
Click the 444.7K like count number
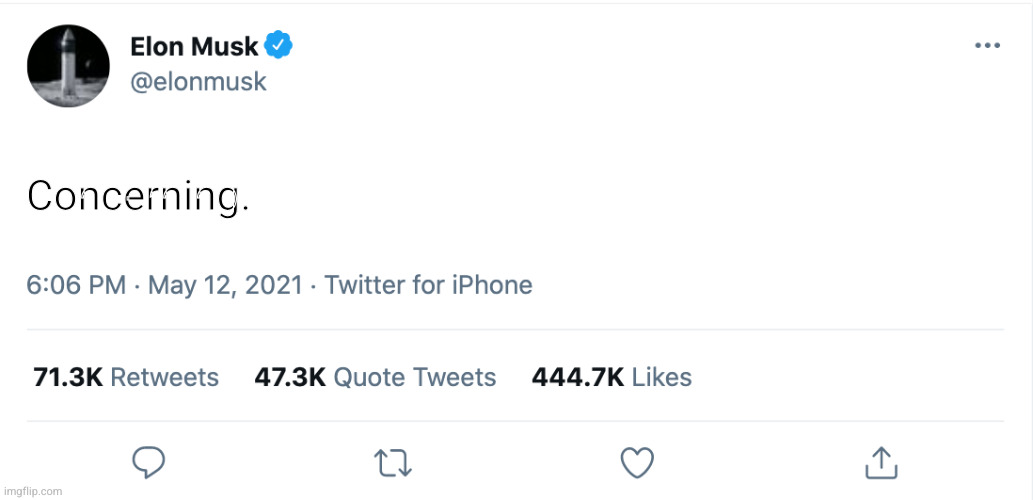[x=577, y=377]
